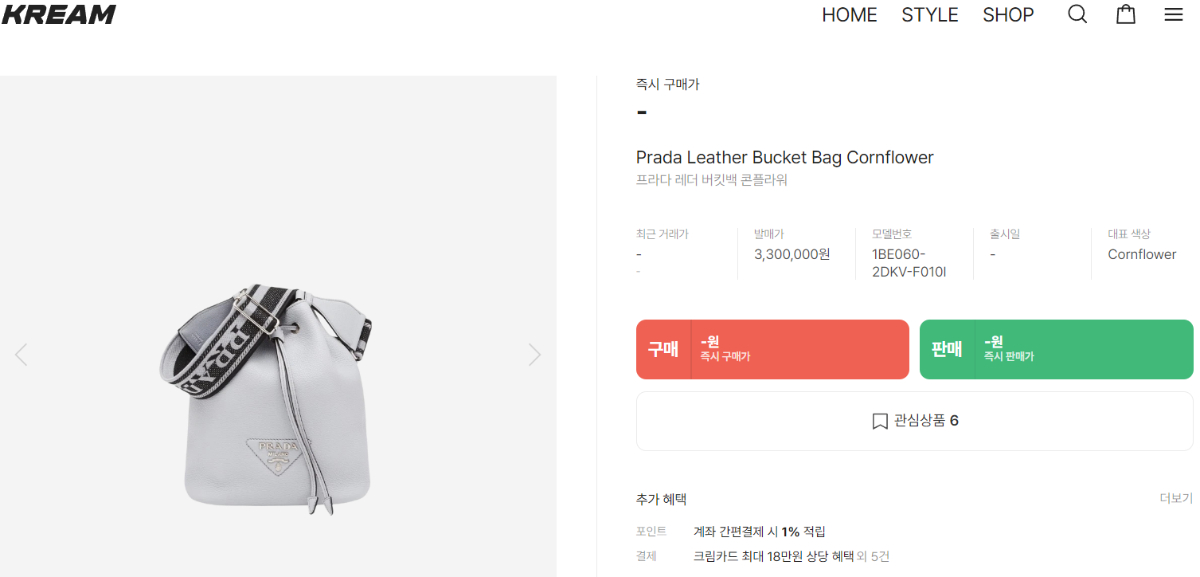Image resolution: width=1200 pixels, height=577 pixels.
Task: Open the search magnifier icon
Action: (1077, 15)
